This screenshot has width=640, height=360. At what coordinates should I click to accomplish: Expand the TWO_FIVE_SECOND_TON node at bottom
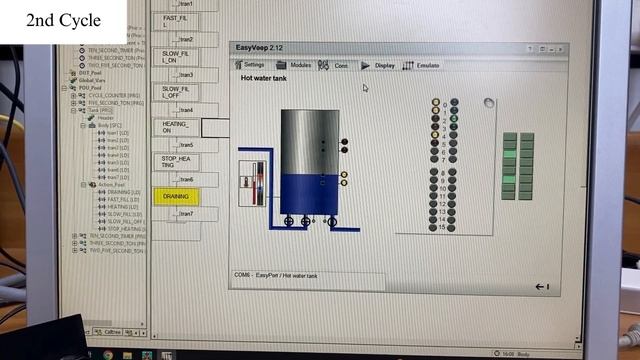point(74,251)
